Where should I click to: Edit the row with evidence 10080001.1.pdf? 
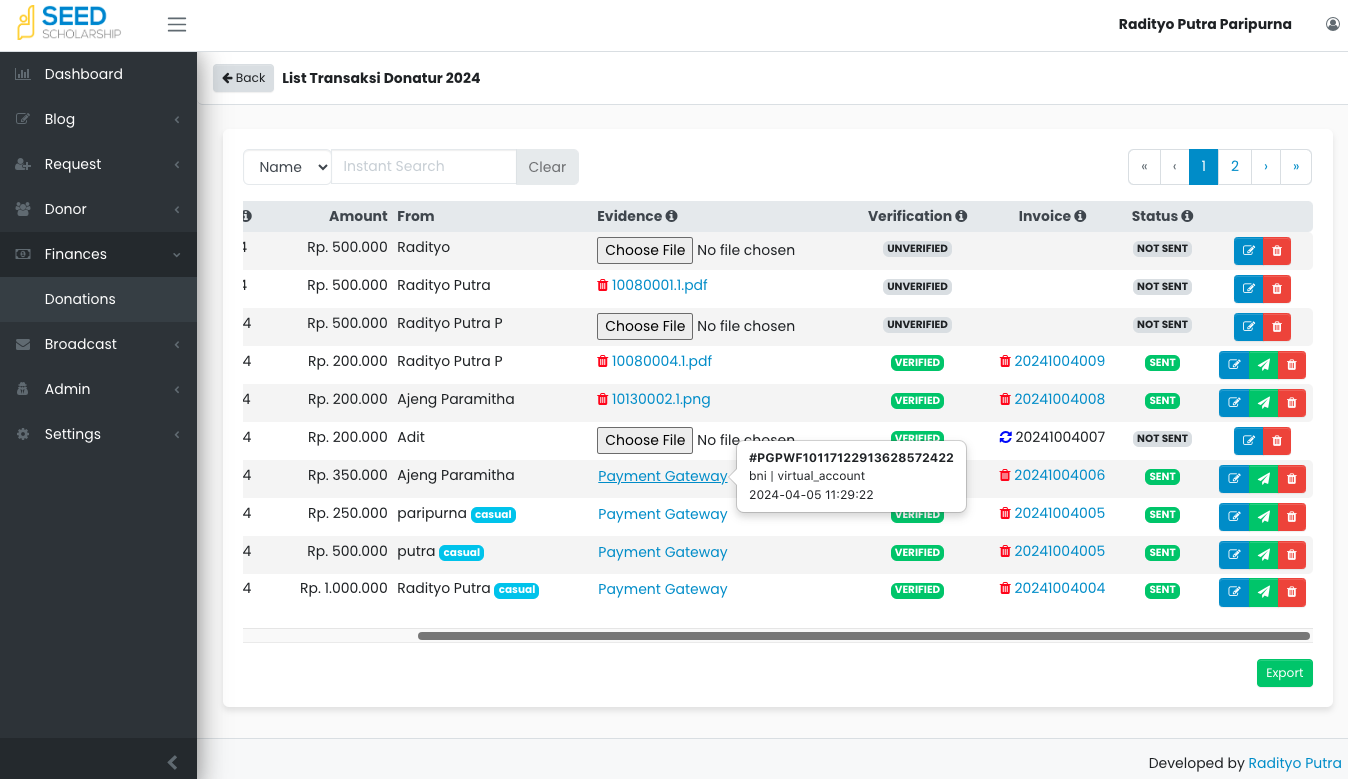click(1248, 289)
